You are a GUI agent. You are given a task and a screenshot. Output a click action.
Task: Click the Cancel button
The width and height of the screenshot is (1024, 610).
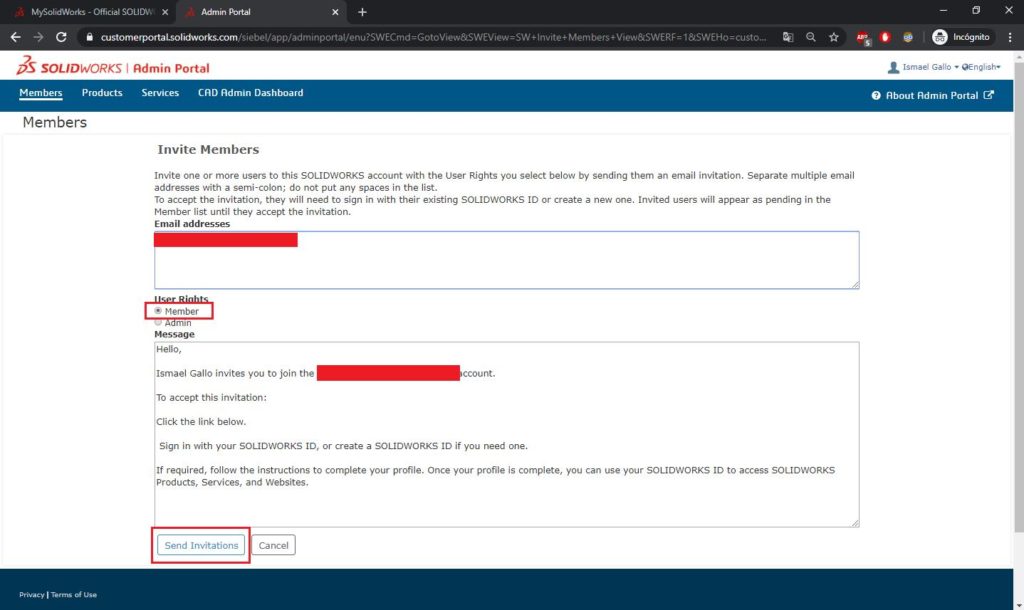(273, 545)
